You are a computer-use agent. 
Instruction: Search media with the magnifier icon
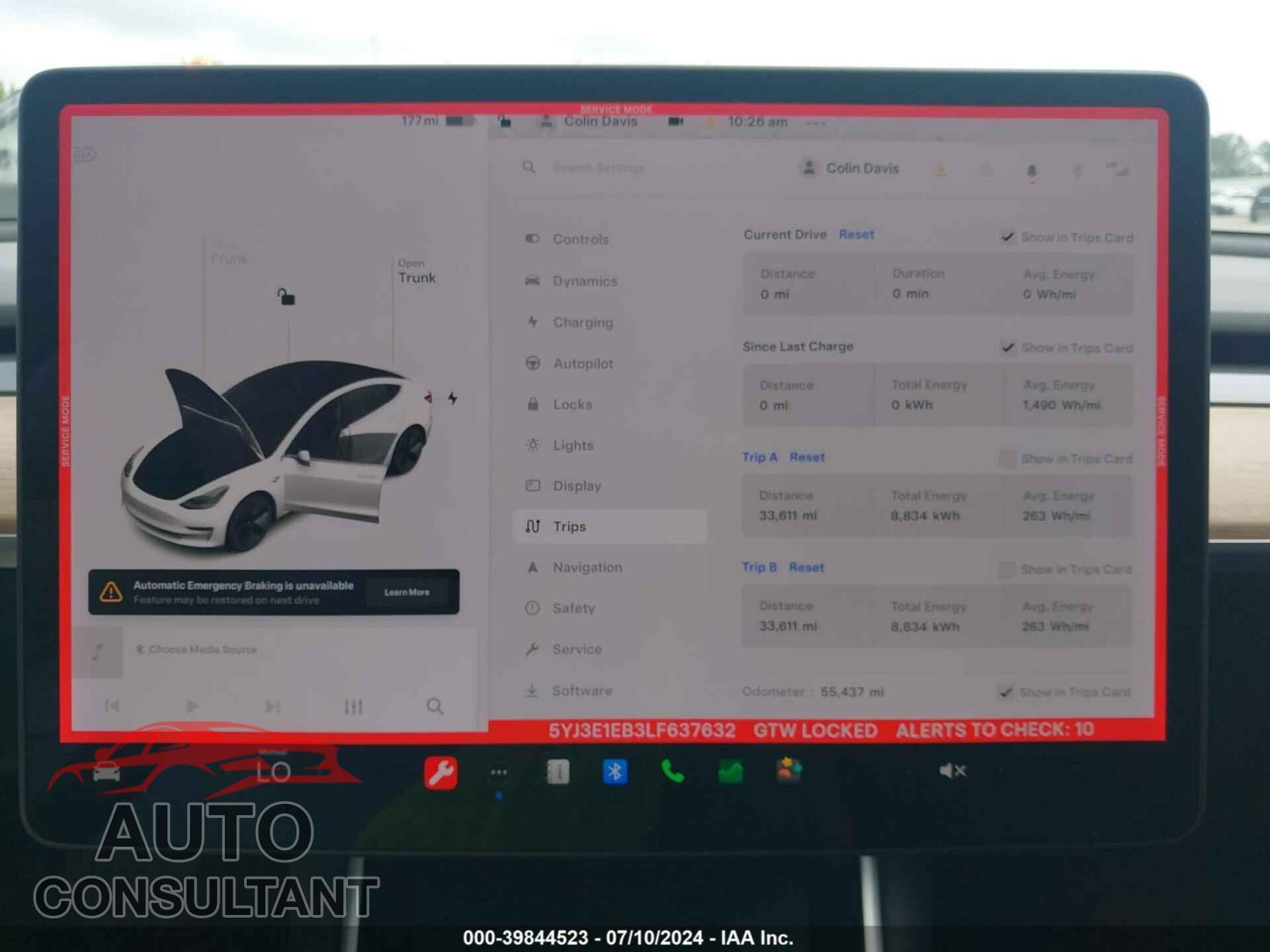[435, 706]
